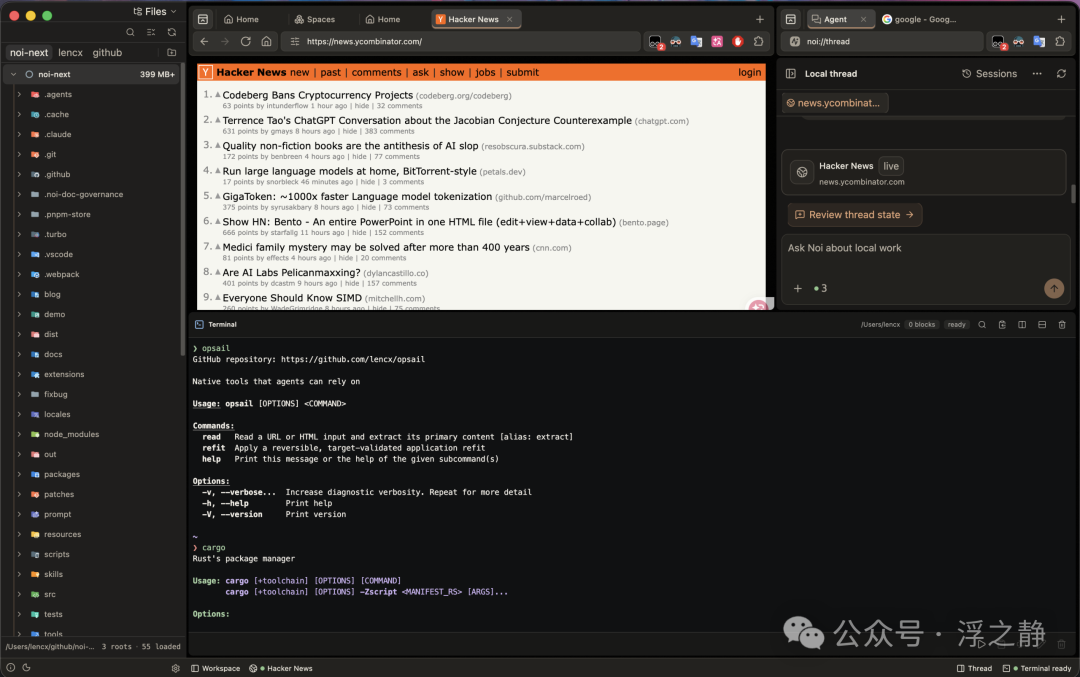Screen dimensions: 1080x677
Task: Send the message with the round arrow button
Action: (1054, 289)
